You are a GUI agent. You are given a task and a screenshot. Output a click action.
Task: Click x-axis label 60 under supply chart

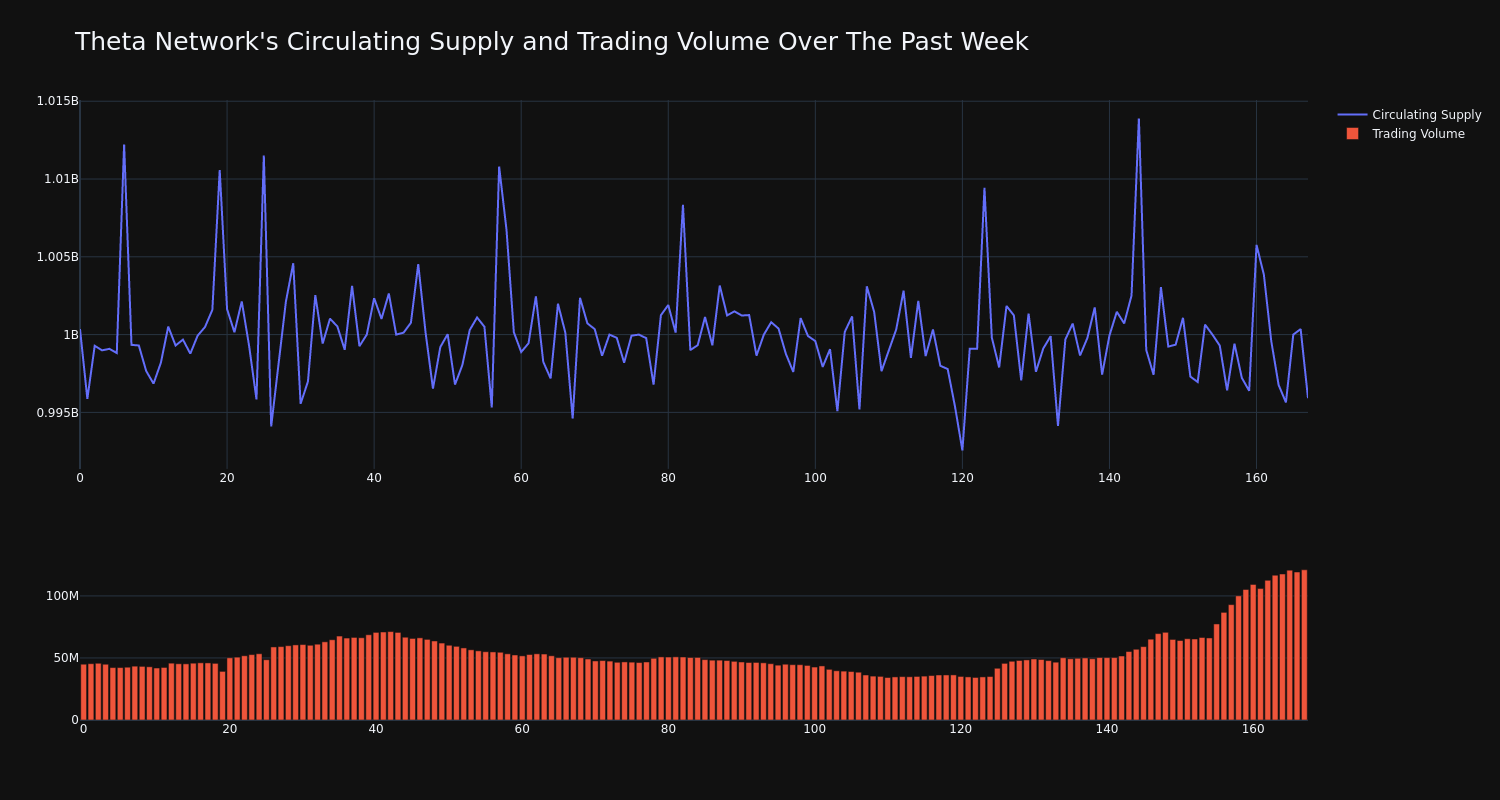pos(521,478)
